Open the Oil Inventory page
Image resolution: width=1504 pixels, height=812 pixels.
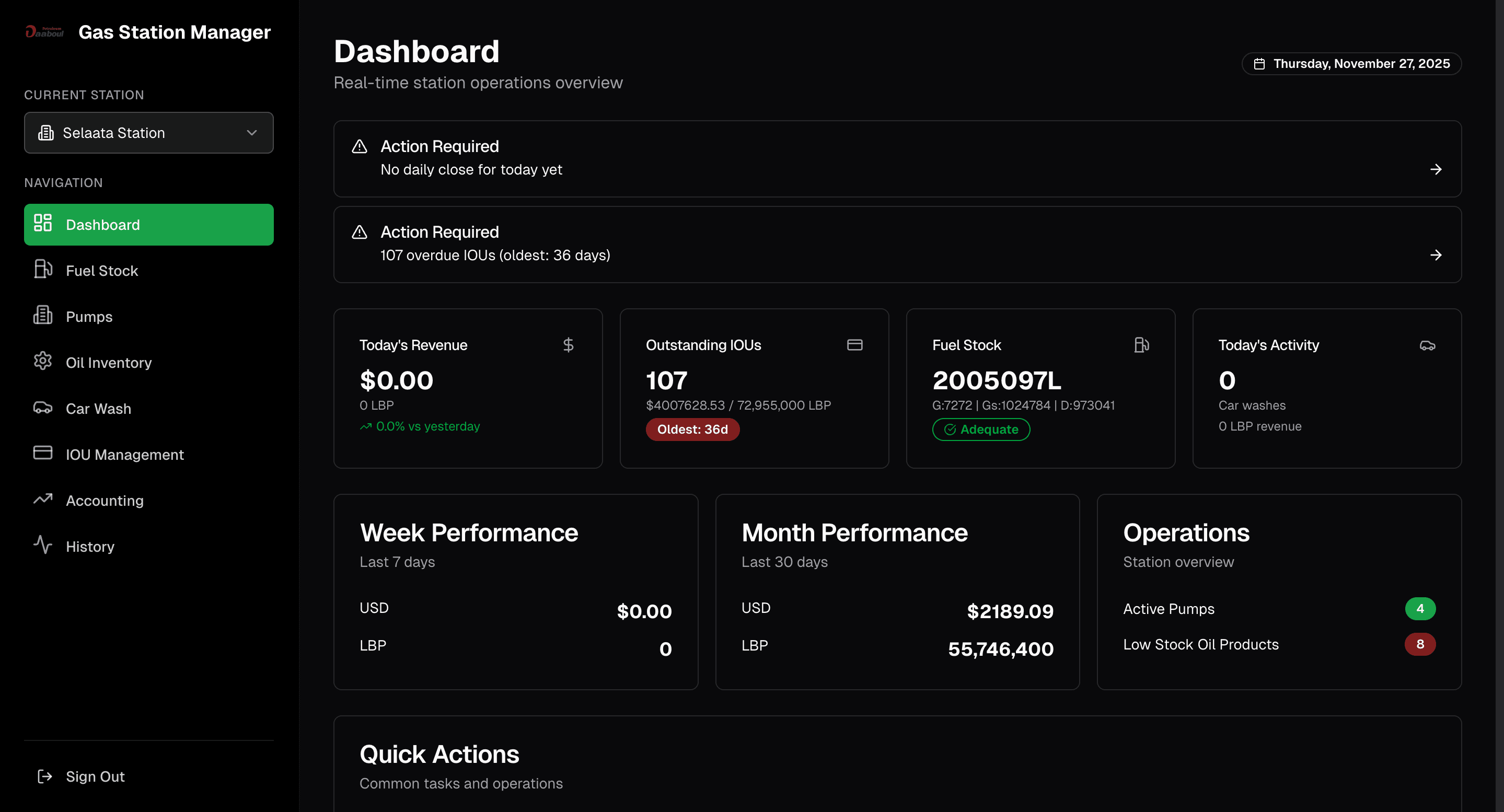pos(109,363)
